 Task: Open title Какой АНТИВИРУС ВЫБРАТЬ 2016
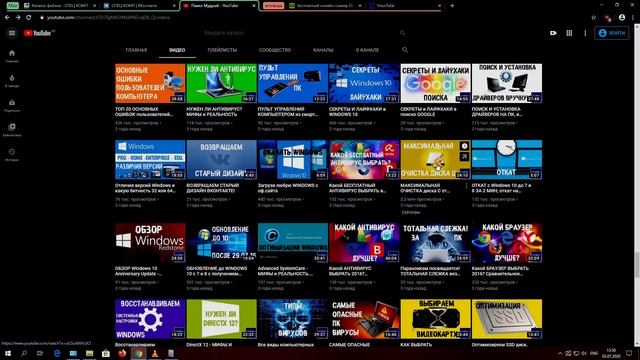coord(350,271)
